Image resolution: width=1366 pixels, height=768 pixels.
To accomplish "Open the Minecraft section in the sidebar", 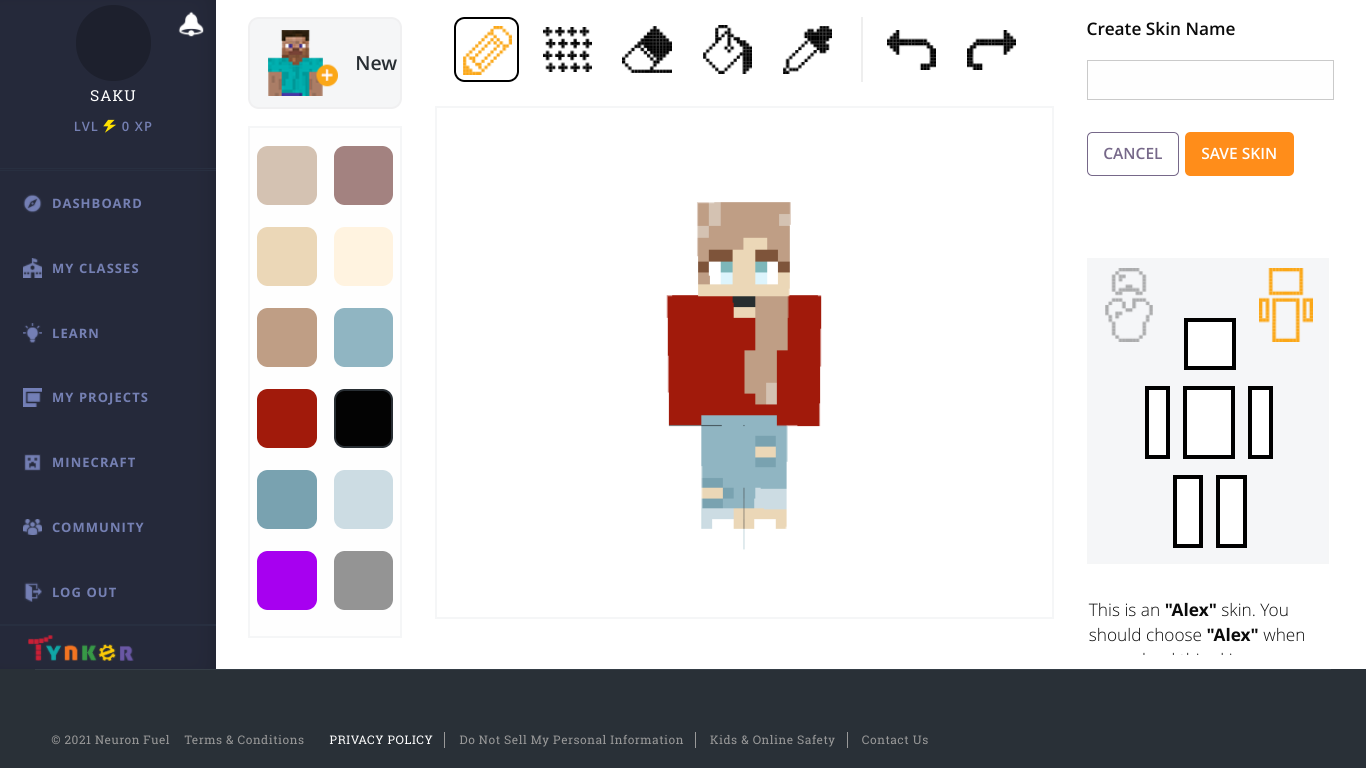I will [x=94, y=462].
